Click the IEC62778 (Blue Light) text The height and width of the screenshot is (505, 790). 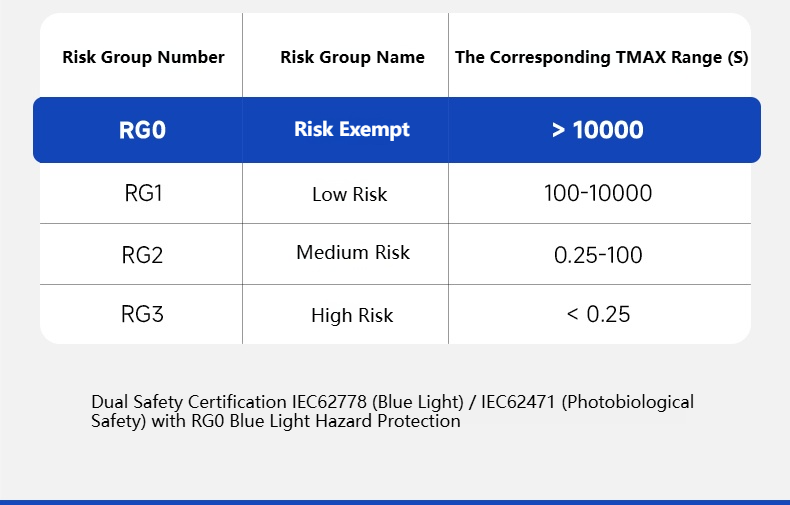pos(377,402)
